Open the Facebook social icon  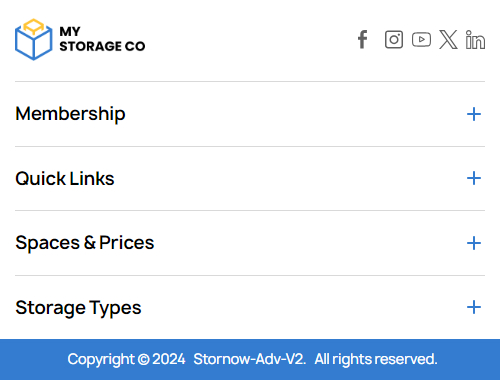click(x=363, y=40)
